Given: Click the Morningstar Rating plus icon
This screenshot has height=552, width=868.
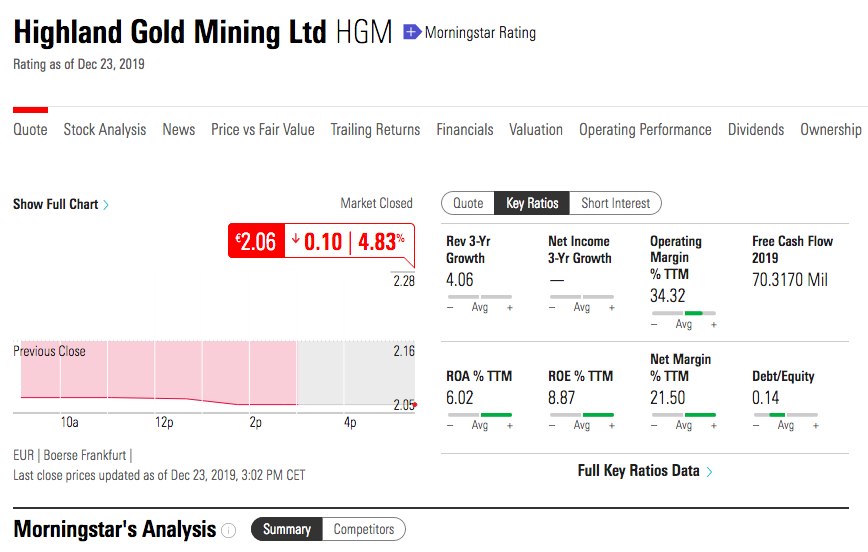Looking at the screenshot, I should [x=411, y=33].
